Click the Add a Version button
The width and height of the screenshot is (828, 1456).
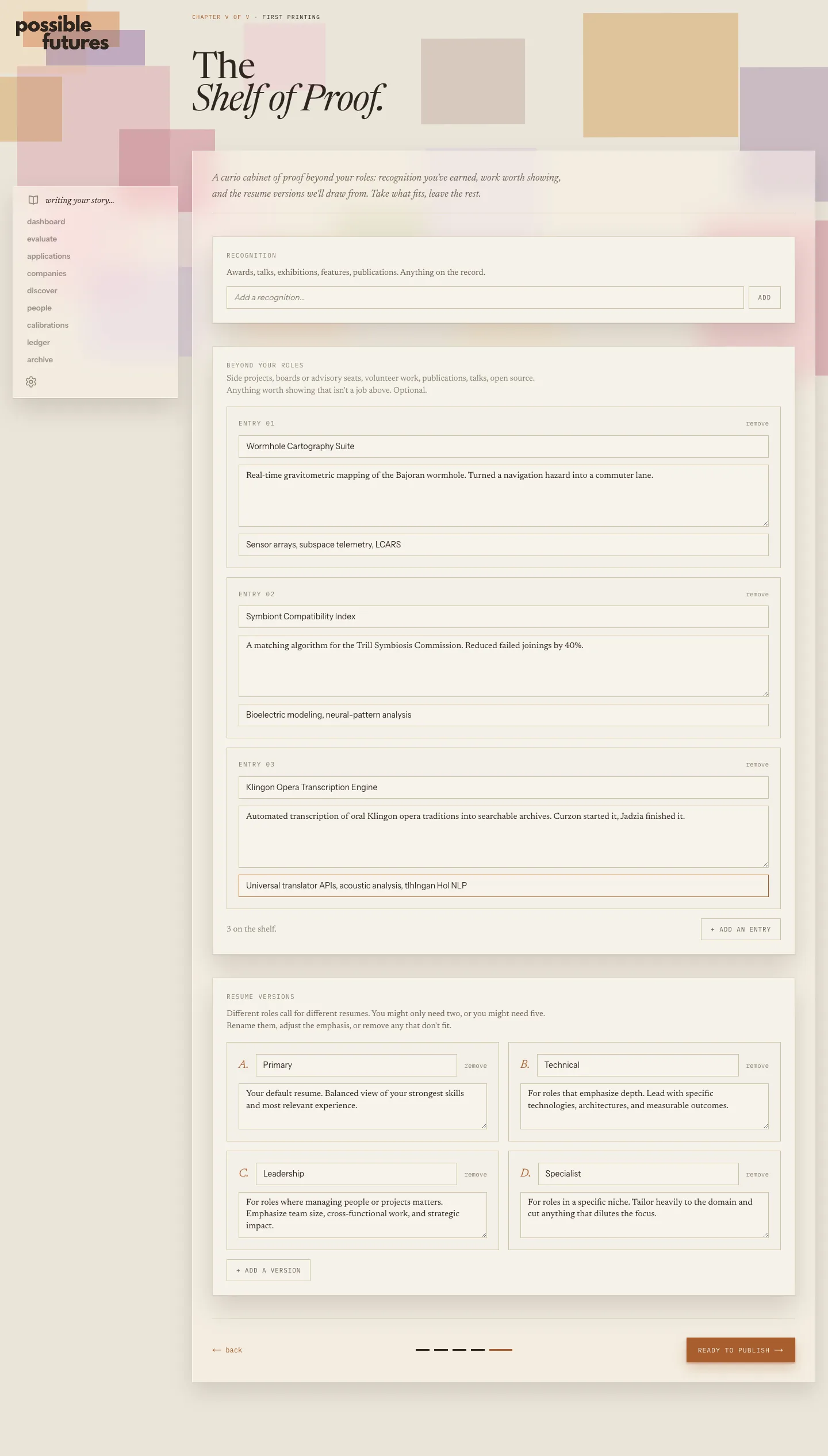point(269,1270)
